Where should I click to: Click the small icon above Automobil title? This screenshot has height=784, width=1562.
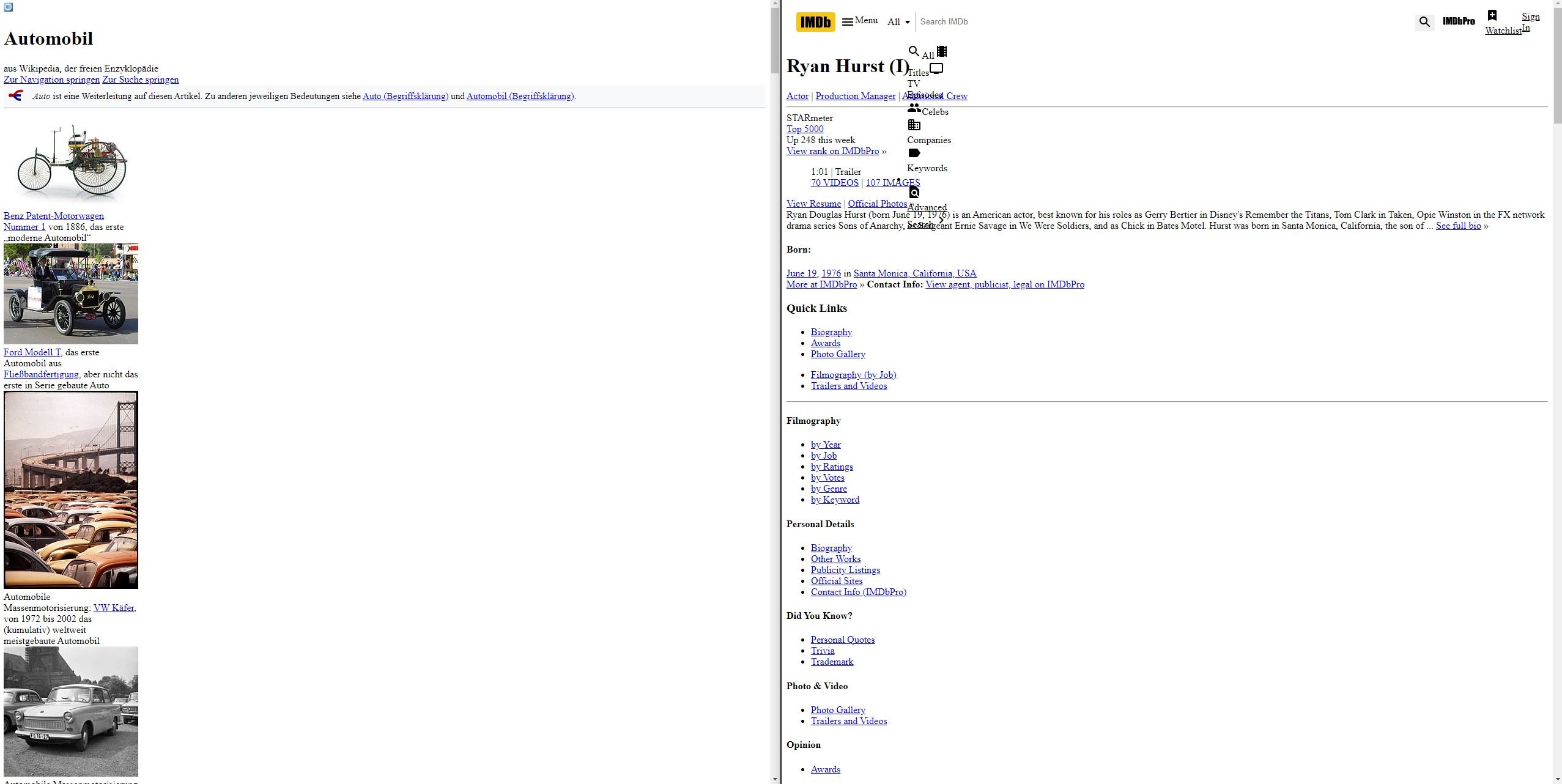coord(8,7)
